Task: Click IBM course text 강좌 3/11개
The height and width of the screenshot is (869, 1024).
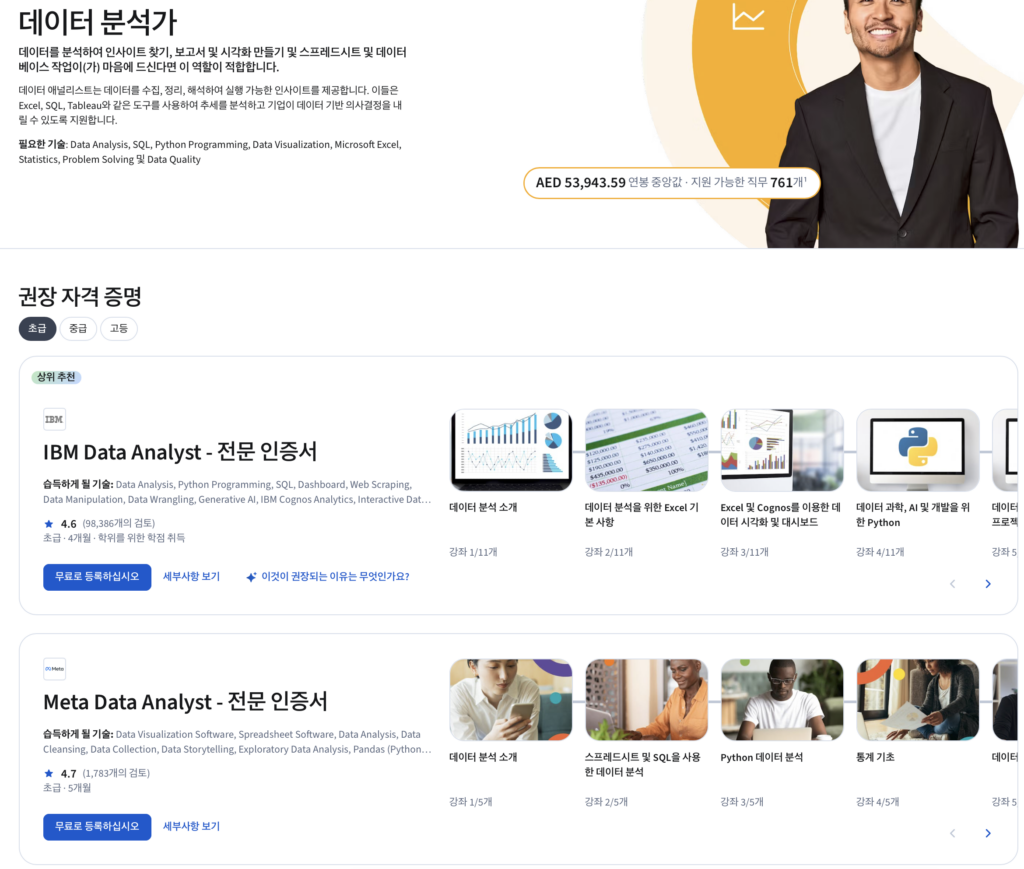Action: click(744, 552)
